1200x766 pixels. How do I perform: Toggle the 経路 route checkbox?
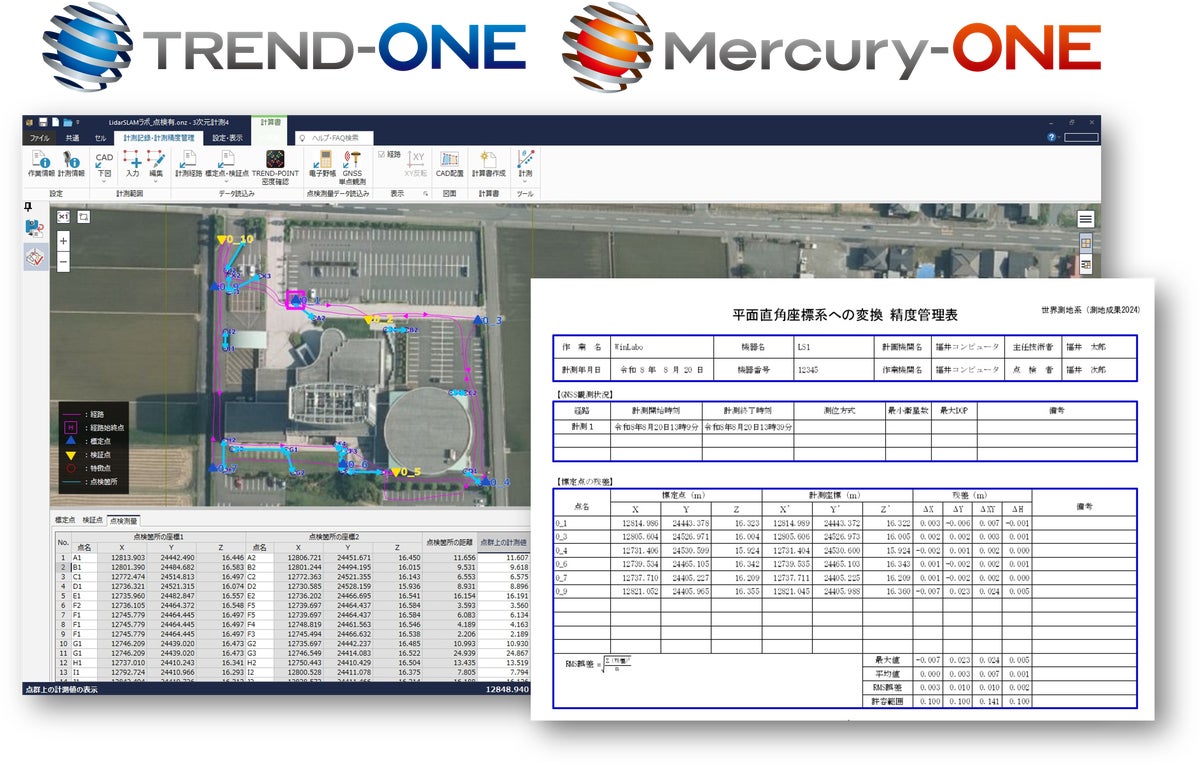click(383, 154)
